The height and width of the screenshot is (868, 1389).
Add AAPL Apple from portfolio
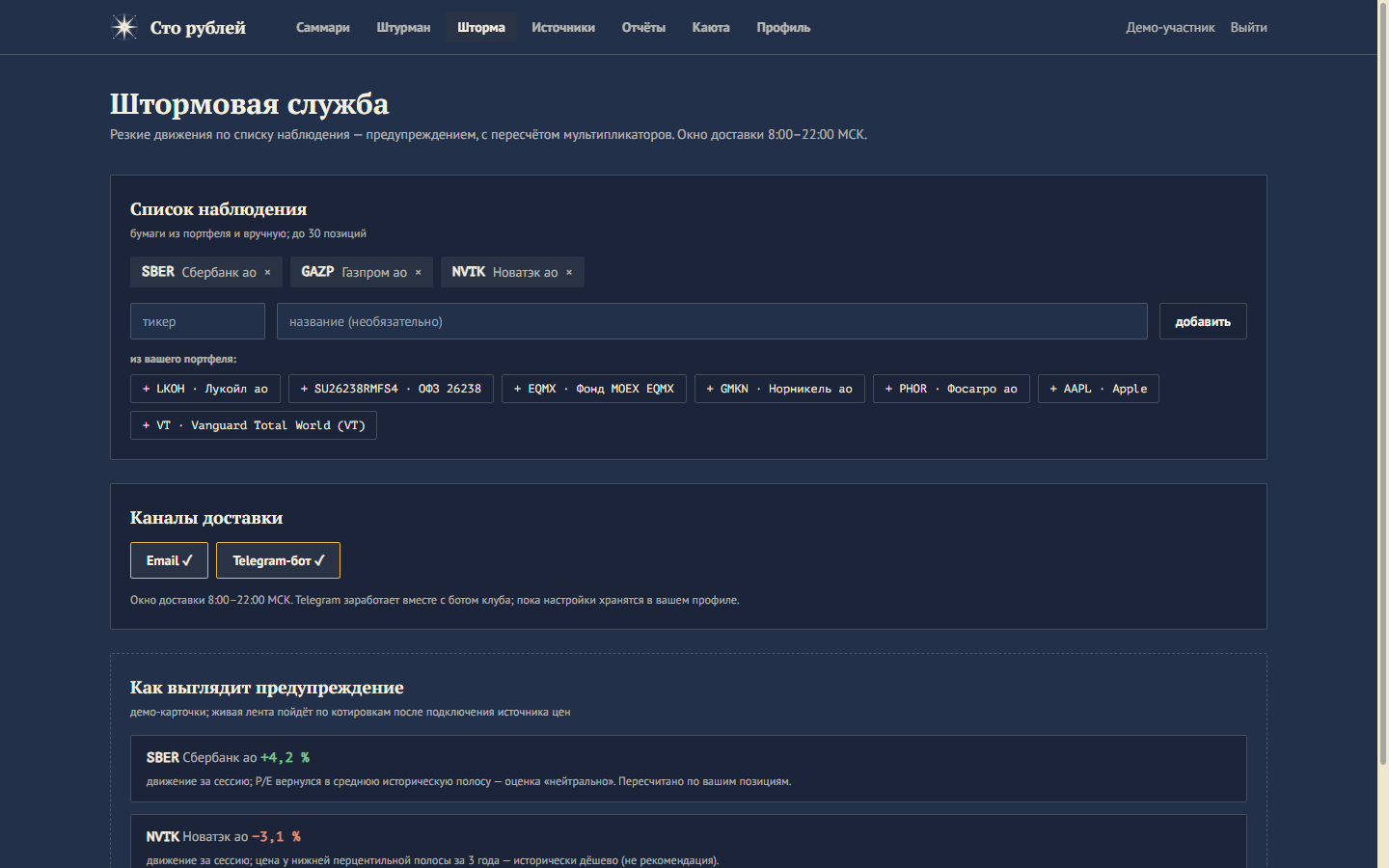pos(1099,389)
